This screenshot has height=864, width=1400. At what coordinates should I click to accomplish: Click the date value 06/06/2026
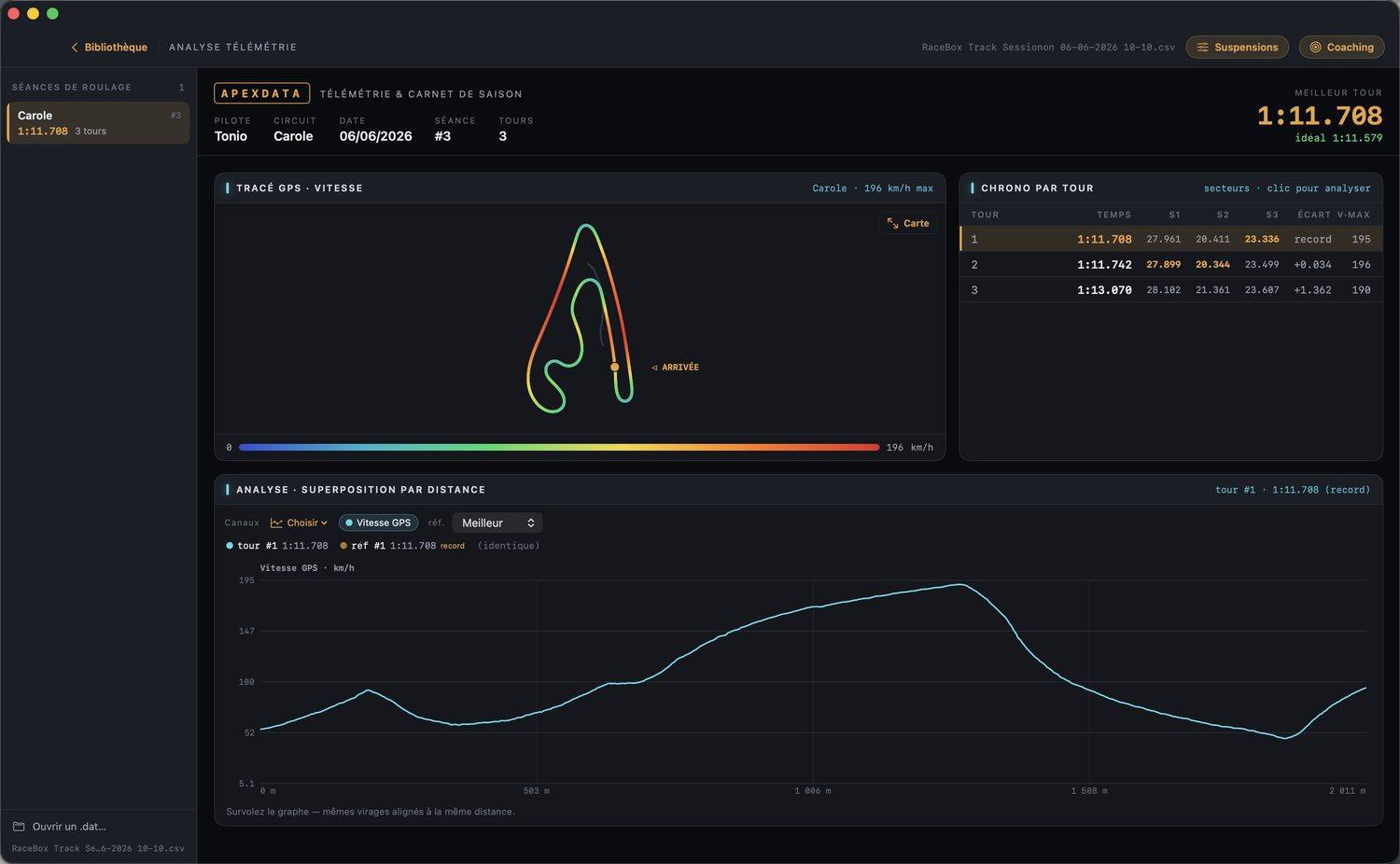coord(375,136)
